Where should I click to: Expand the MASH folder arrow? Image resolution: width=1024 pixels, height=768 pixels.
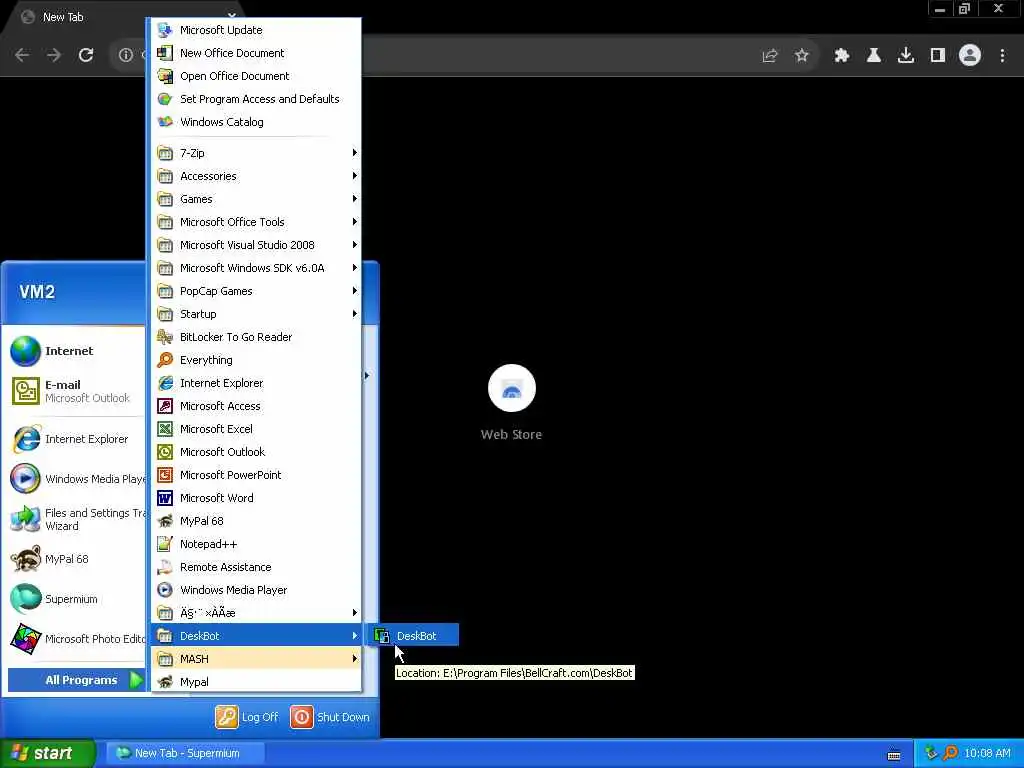pos(355,659)
